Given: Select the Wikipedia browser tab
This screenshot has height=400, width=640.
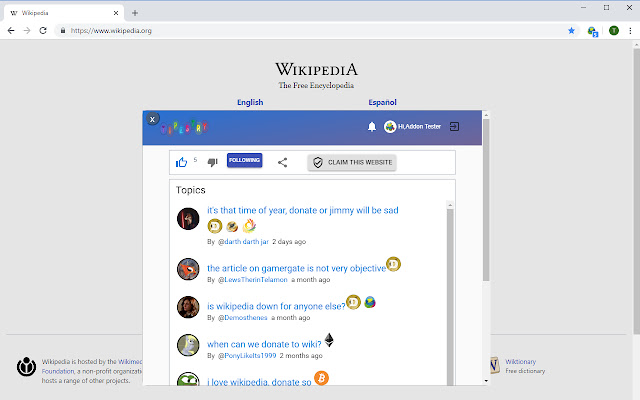Looking at the screenshot, I should (x=63, y=13).
